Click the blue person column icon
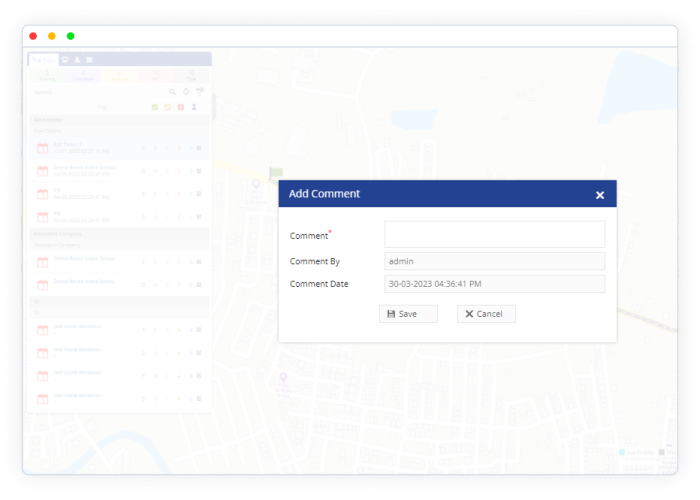 coord(195,107)
